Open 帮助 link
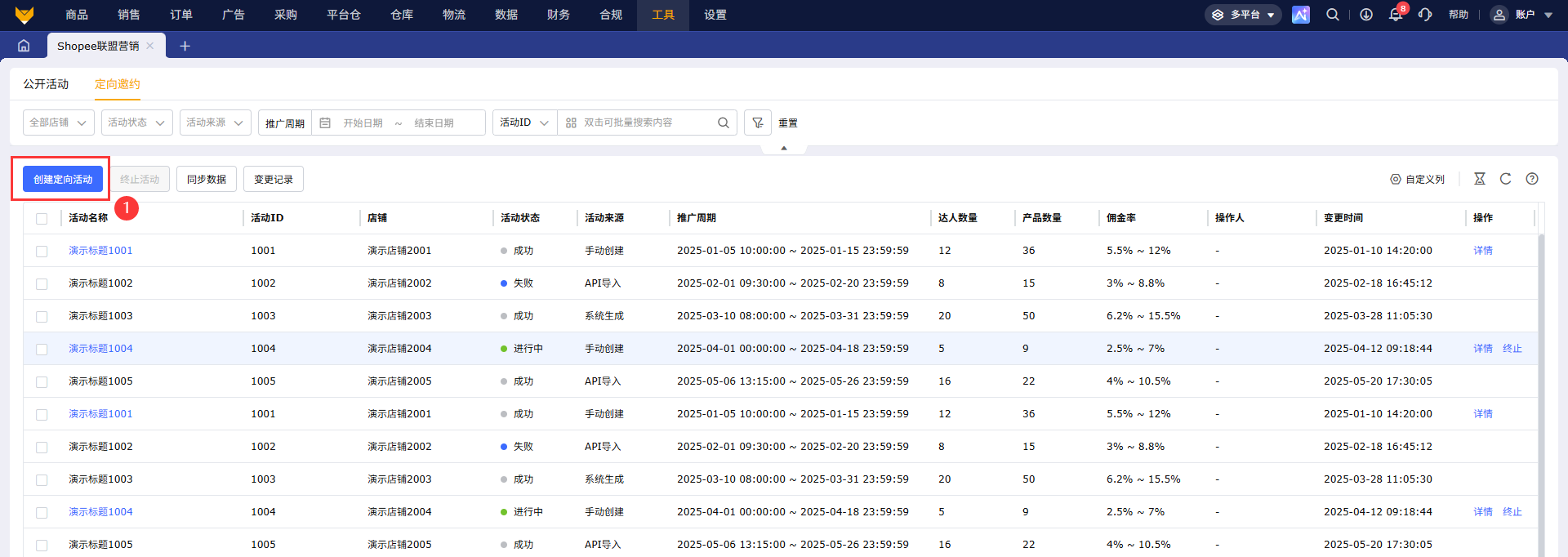This screenshot has width=1568, height=557. click(1459, 15)
